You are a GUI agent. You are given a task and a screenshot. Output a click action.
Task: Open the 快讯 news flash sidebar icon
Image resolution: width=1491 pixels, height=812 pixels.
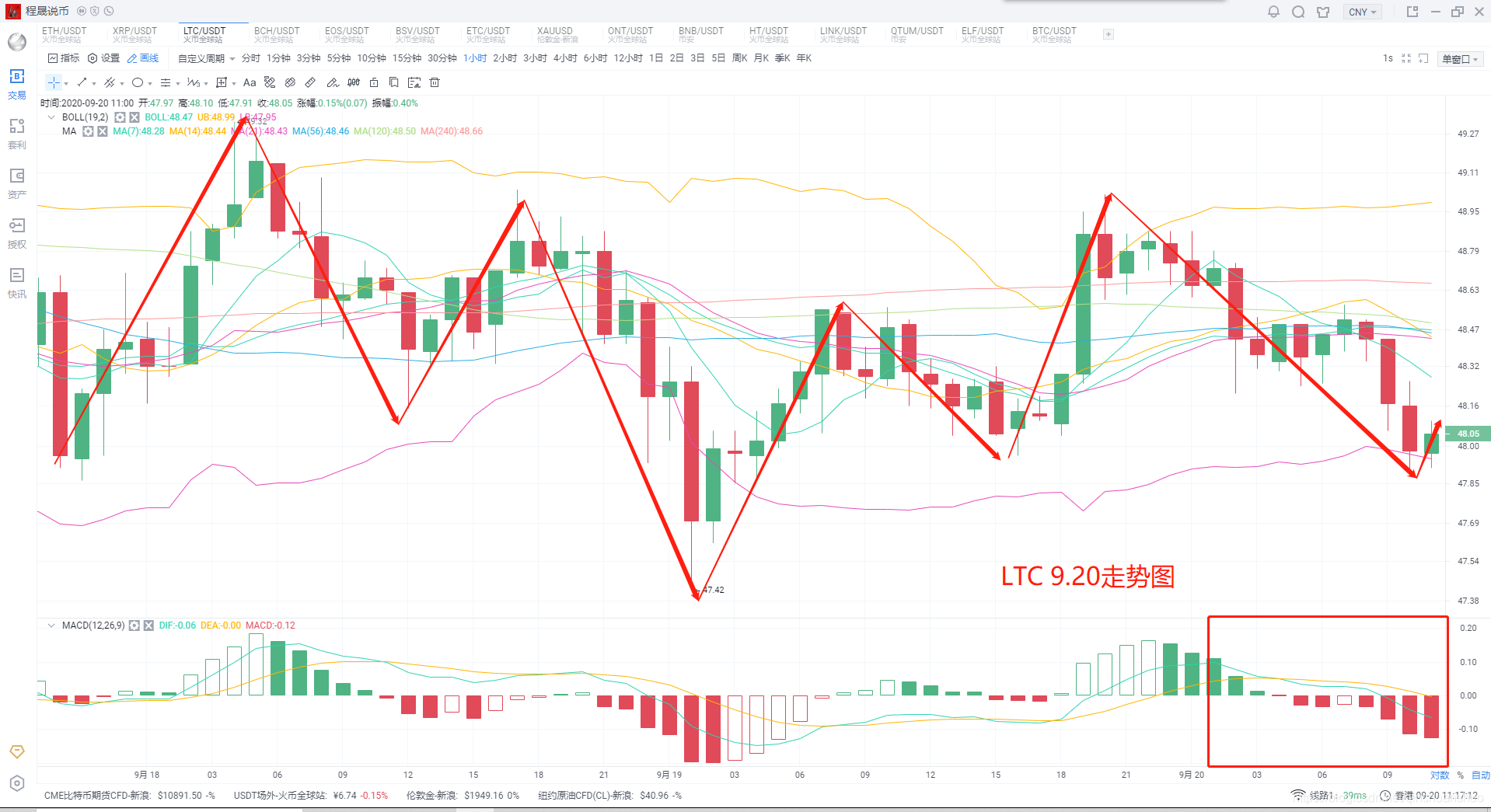[x=17, y=283]
